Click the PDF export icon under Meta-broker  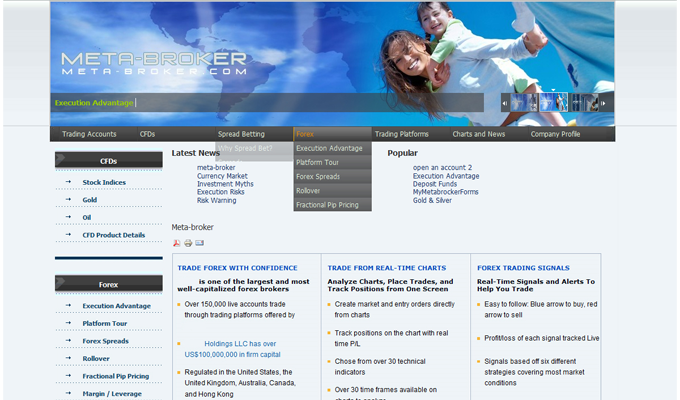coord(177,243)
